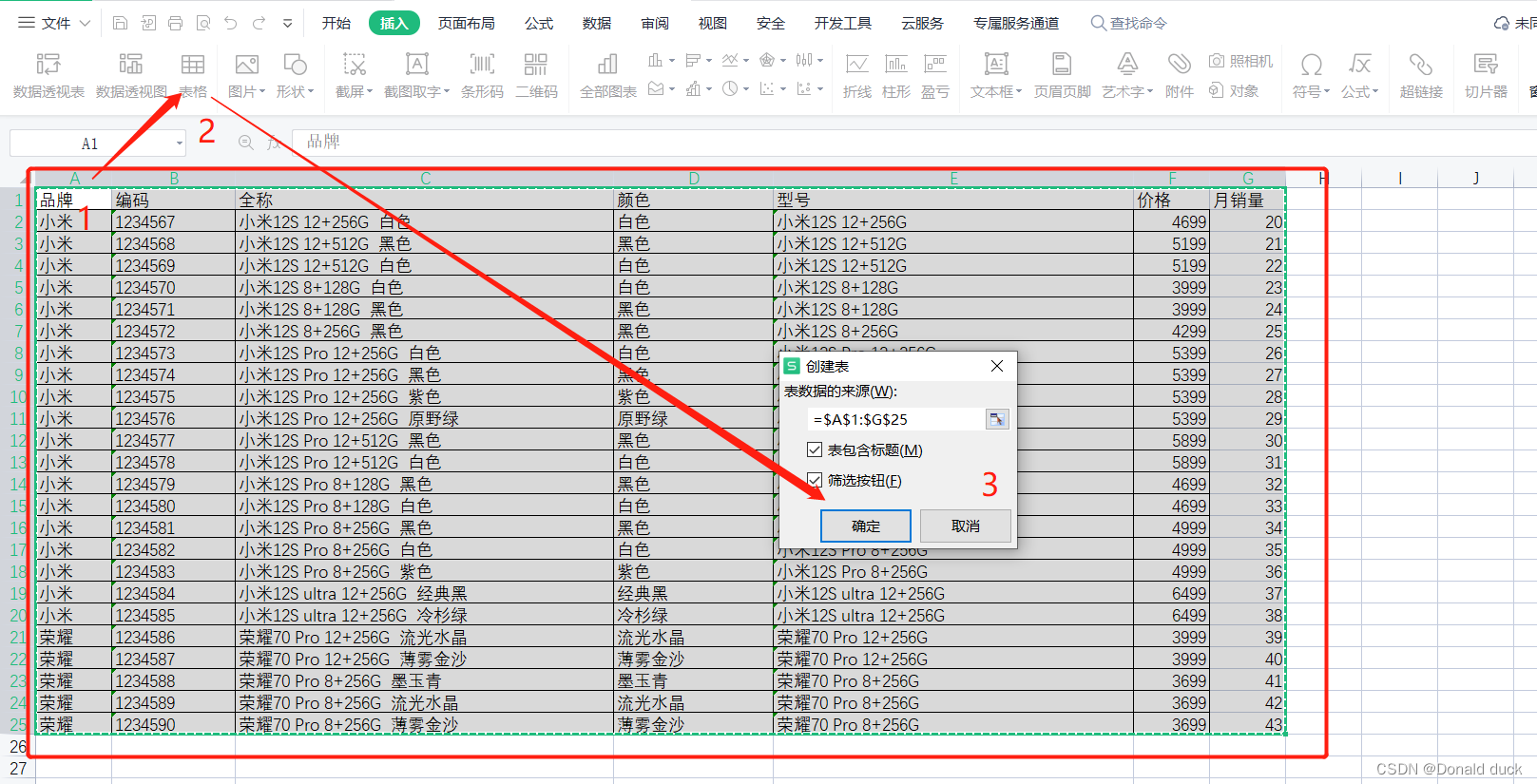Toggle the 筛选按钮 checkbox
This screenshot has height=784, width=1537.
(815, 480)
